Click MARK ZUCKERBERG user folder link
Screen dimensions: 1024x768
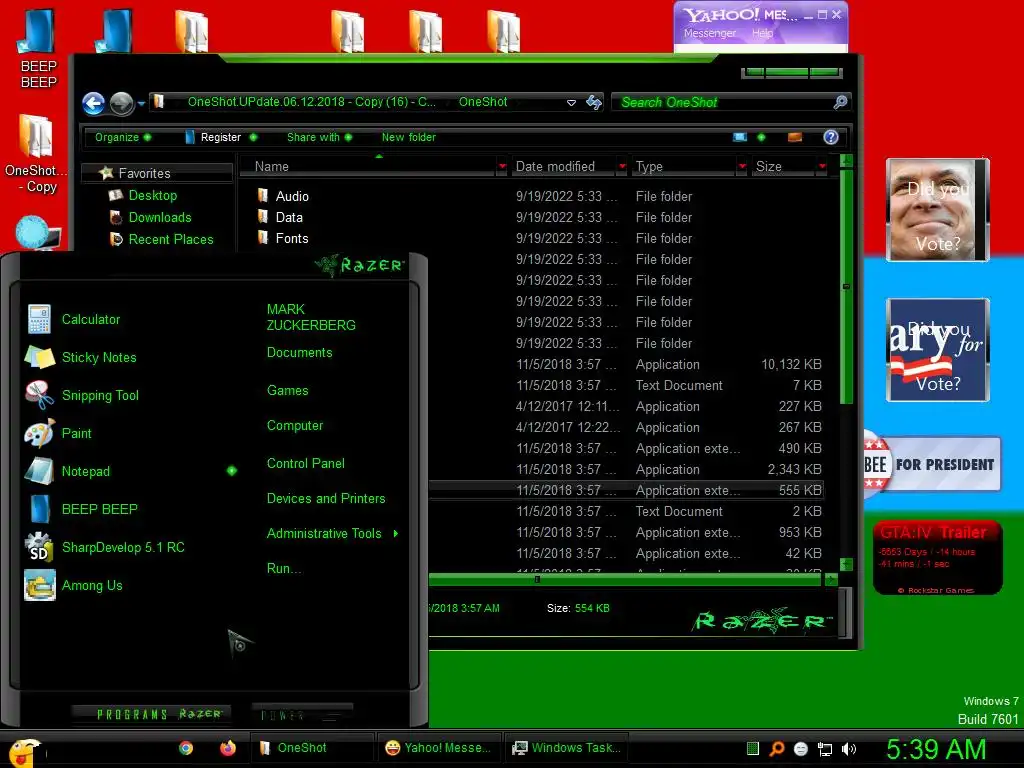pos(311,317)
